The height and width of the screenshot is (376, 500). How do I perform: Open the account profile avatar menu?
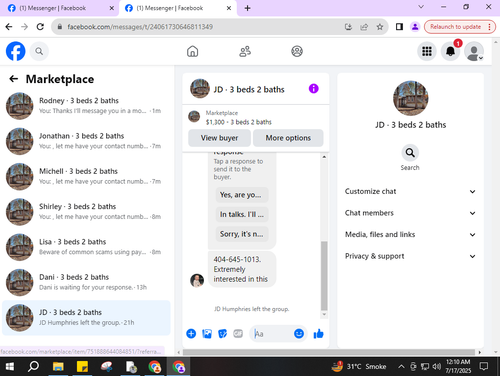(474, 51)
